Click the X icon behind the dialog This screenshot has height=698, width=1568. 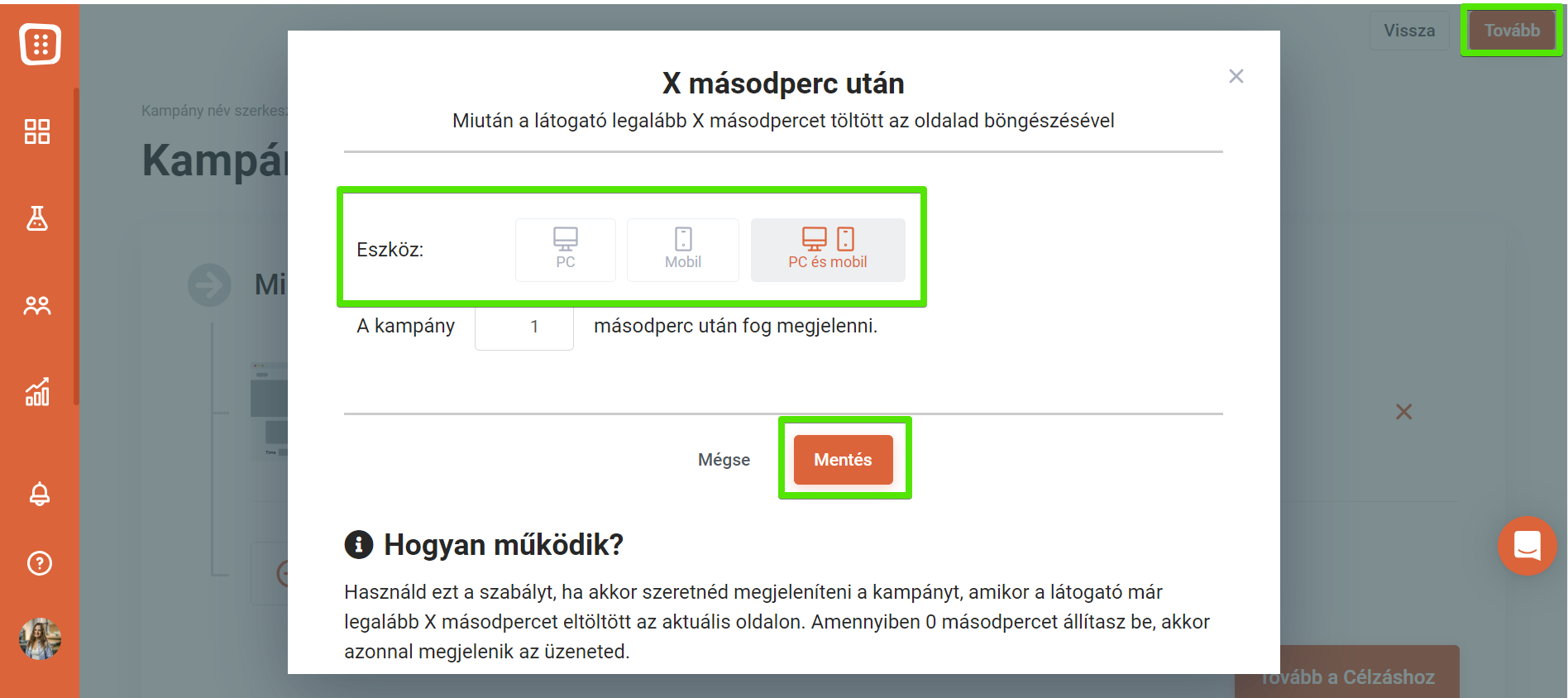1404,412
